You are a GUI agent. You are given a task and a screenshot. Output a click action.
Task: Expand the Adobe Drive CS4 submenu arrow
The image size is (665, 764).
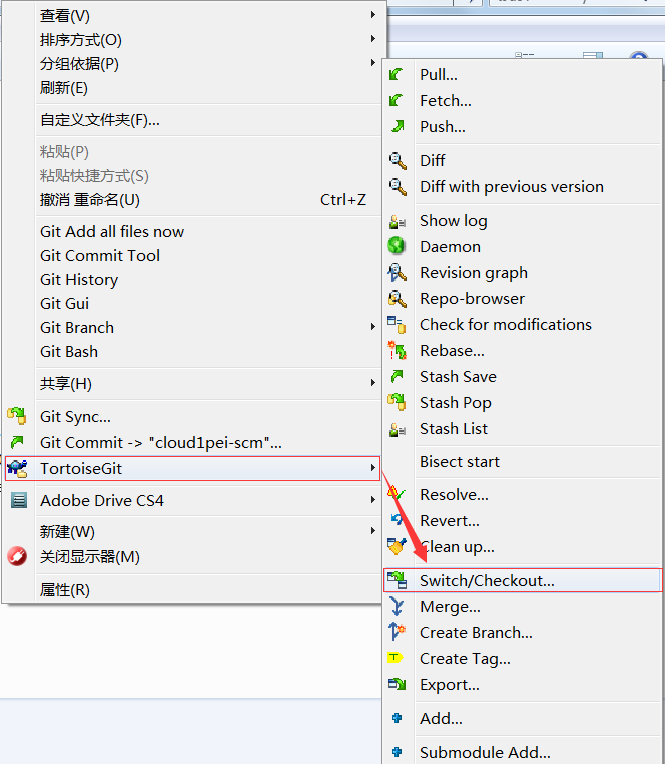pyautogui.click(x=373, y=500)
